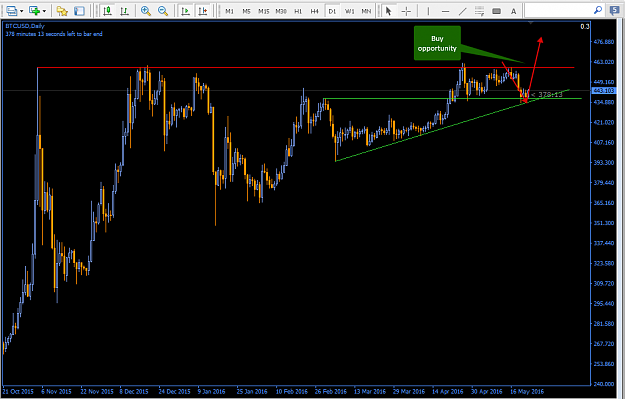Switch to the M1 timeframe

(x=229, y=11)
